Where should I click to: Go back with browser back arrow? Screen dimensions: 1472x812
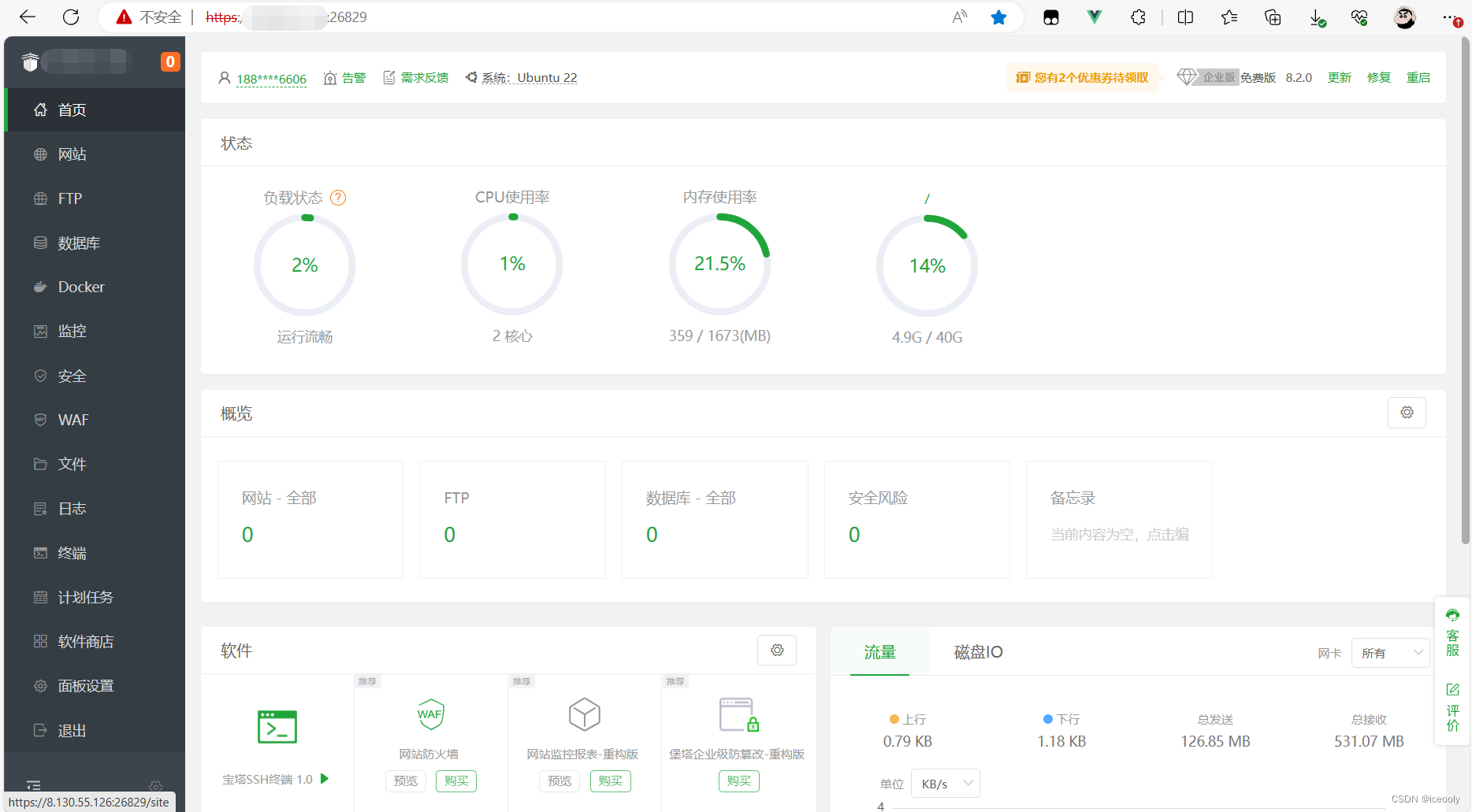coord(28,17)
